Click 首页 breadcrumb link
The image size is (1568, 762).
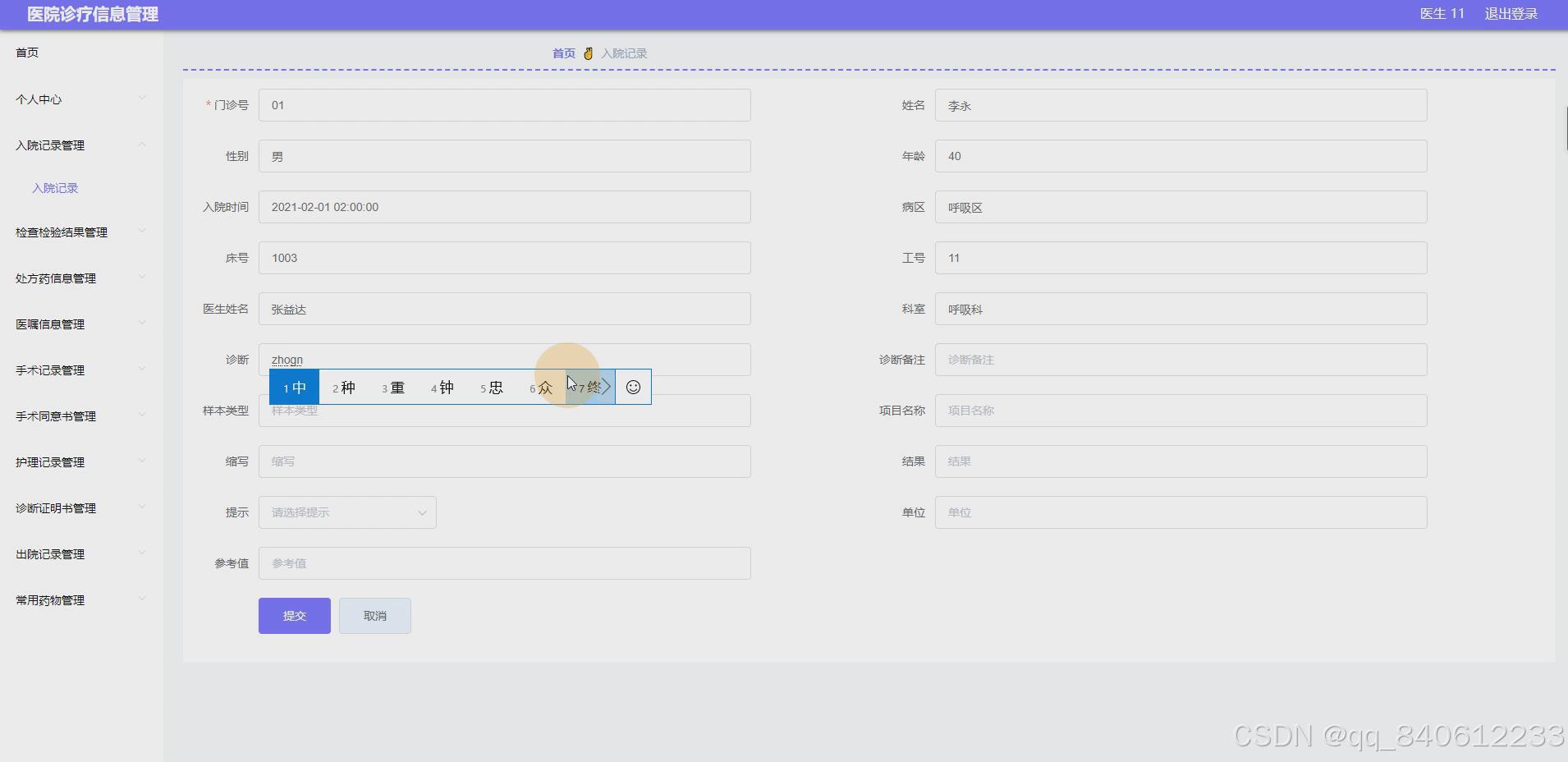(x=564, y=53)
